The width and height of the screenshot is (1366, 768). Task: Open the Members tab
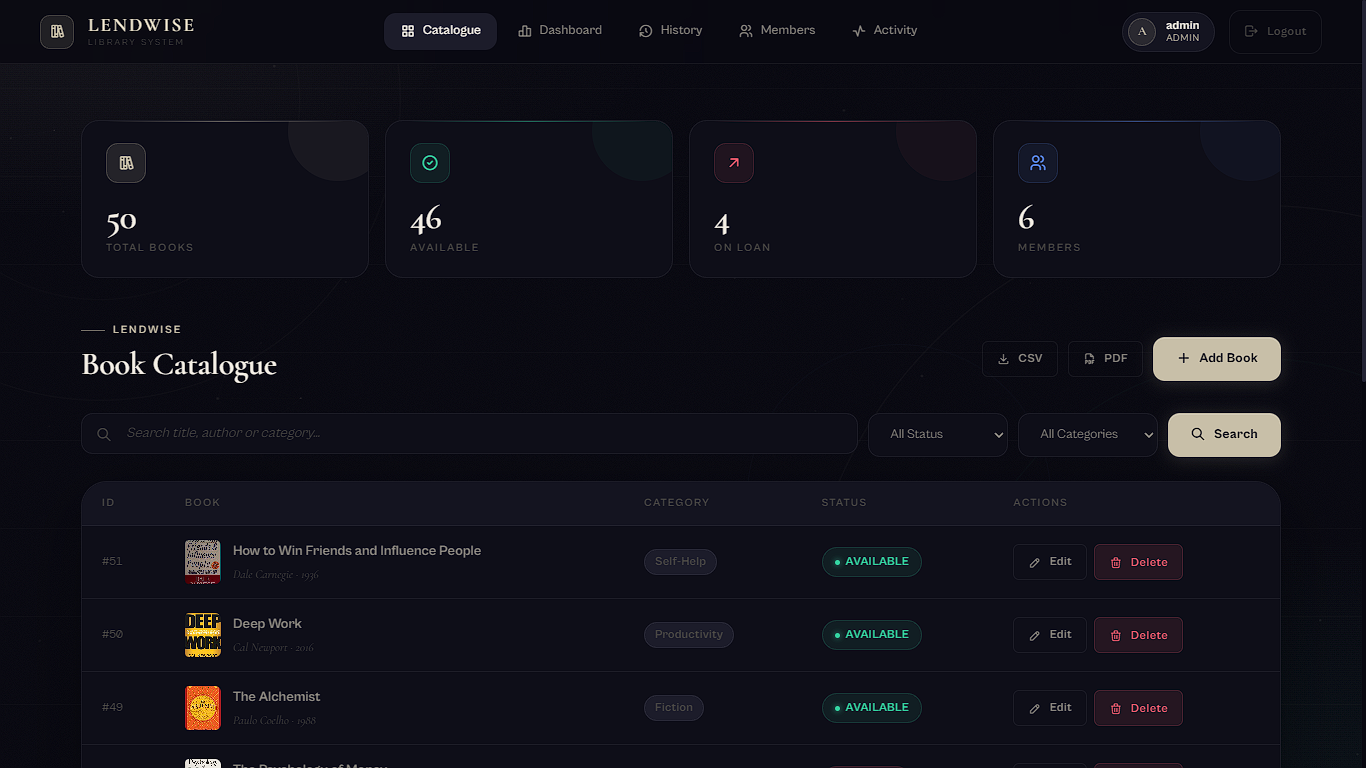[777, 31]
